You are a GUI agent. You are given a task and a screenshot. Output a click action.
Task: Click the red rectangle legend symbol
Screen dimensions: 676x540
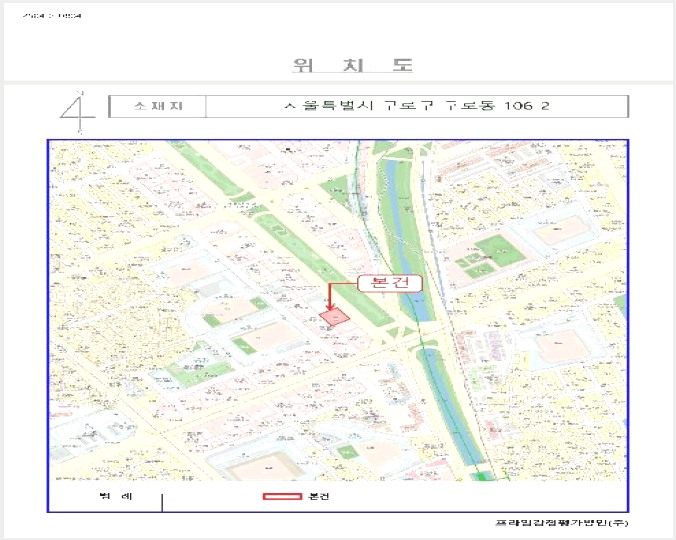click(282, 496)
